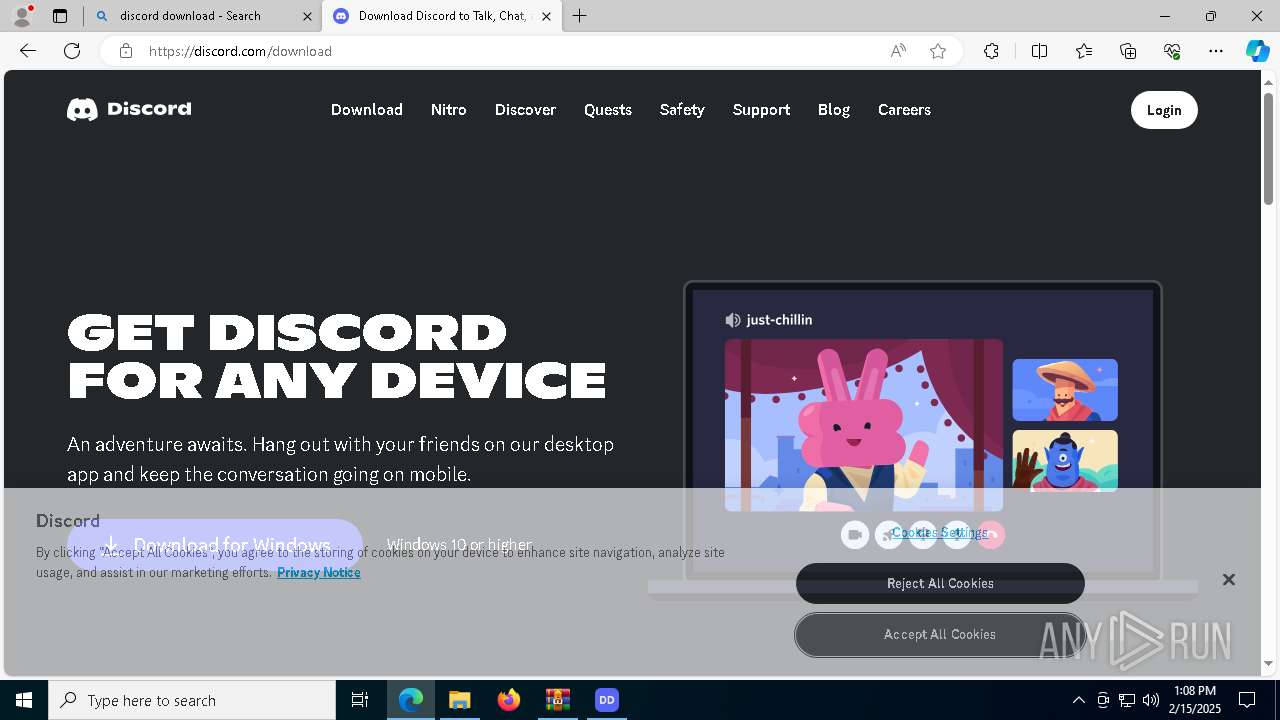The height and width of the screenshot is (720, 1280).
Task: Open the Privacy Notice link
Action: (319, 572)
